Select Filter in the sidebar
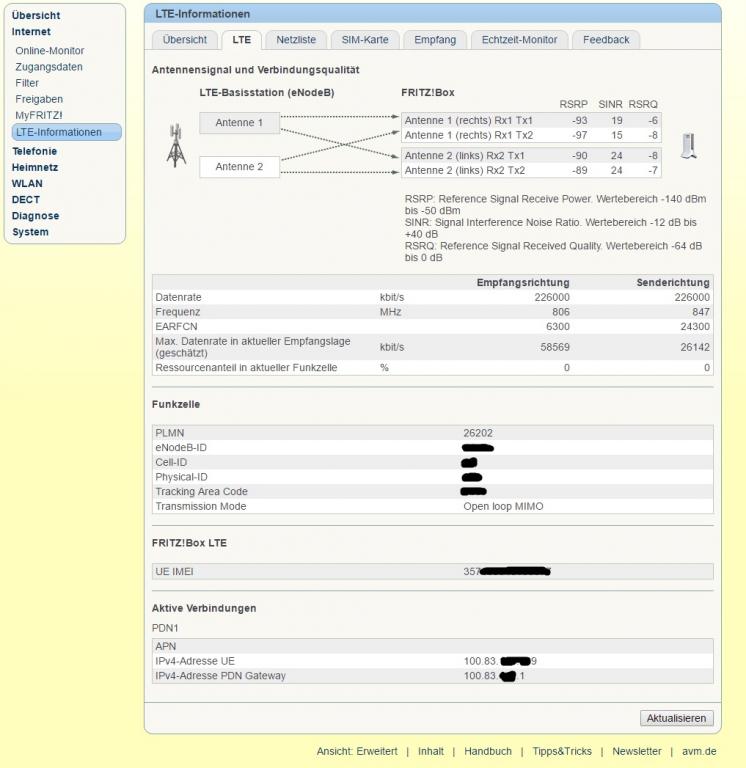 [27, 83]
